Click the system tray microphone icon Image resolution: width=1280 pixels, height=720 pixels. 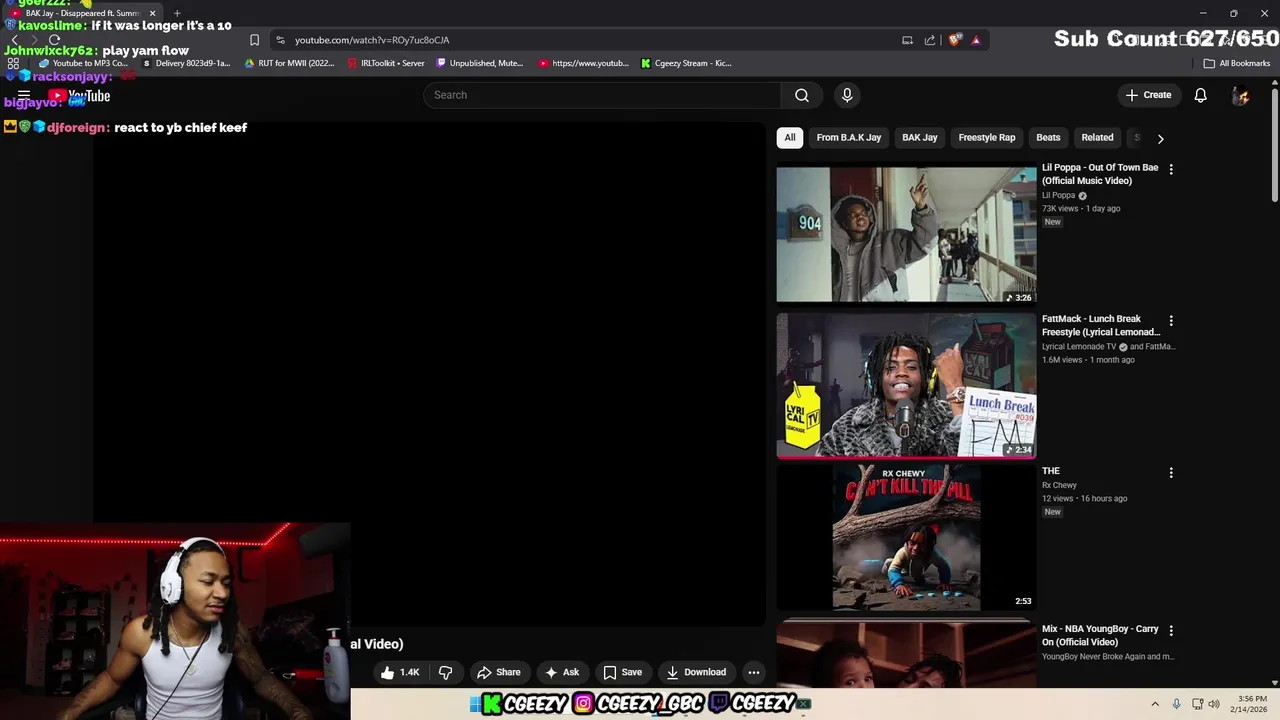point(1176,704)
